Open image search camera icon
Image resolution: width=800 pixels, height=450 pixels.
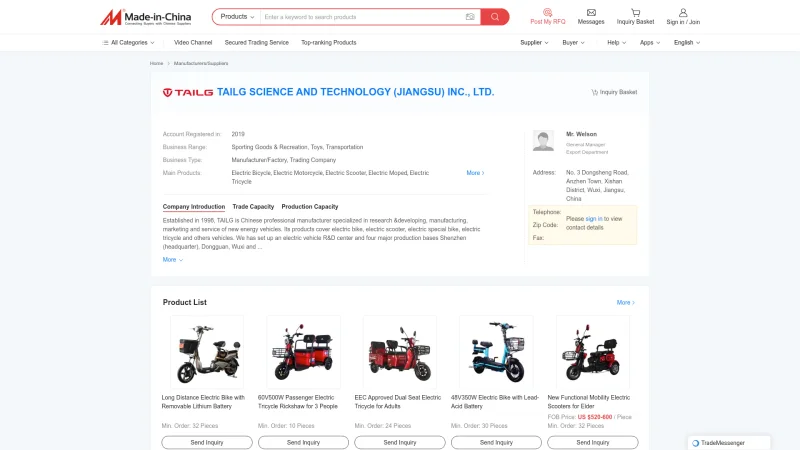point(470,17)
